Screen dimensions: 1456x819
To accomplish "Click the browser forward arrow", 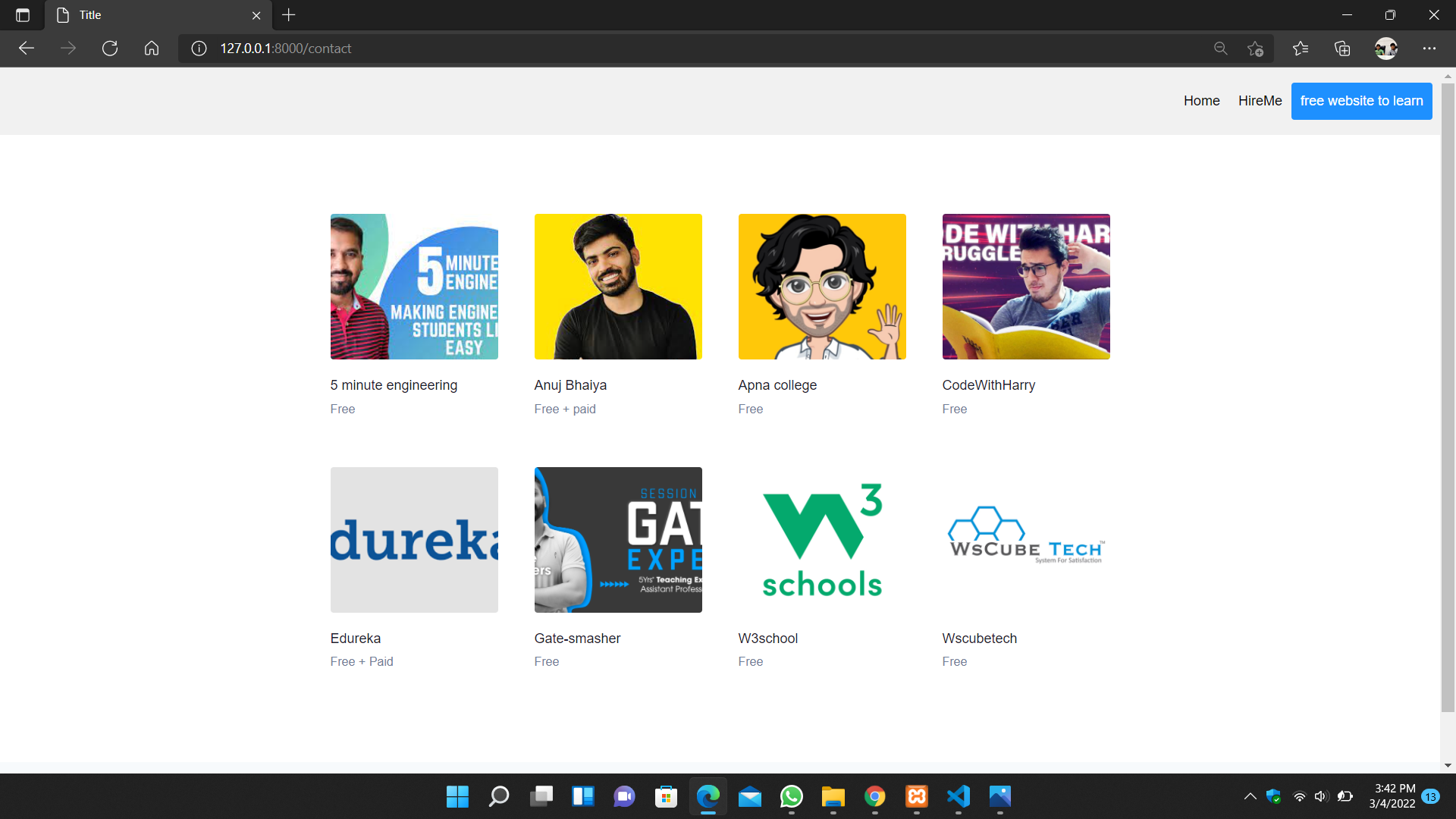I will (68, 49).
